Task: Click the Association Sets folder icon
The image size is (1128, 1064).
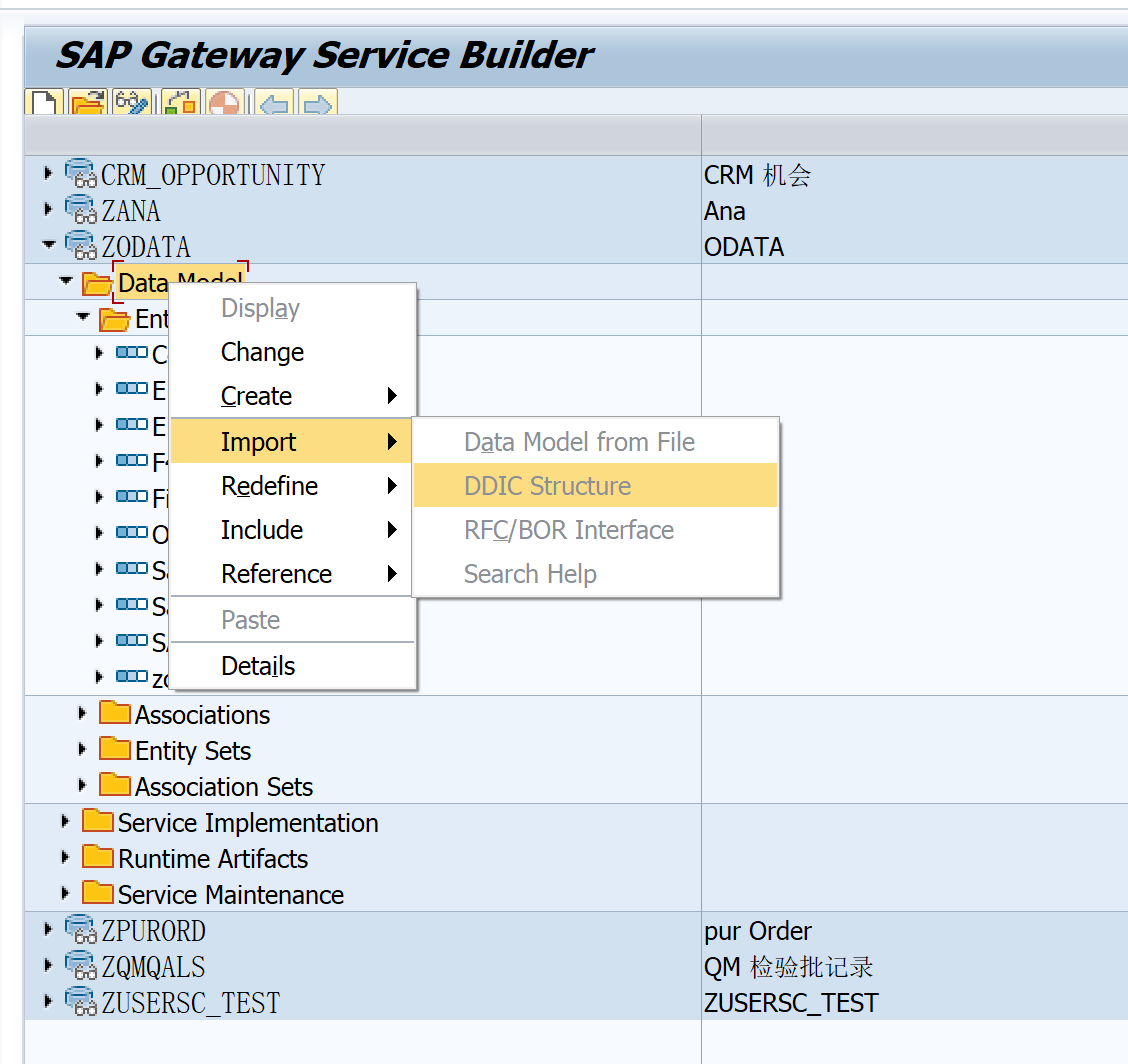Action: click(114, 785)
